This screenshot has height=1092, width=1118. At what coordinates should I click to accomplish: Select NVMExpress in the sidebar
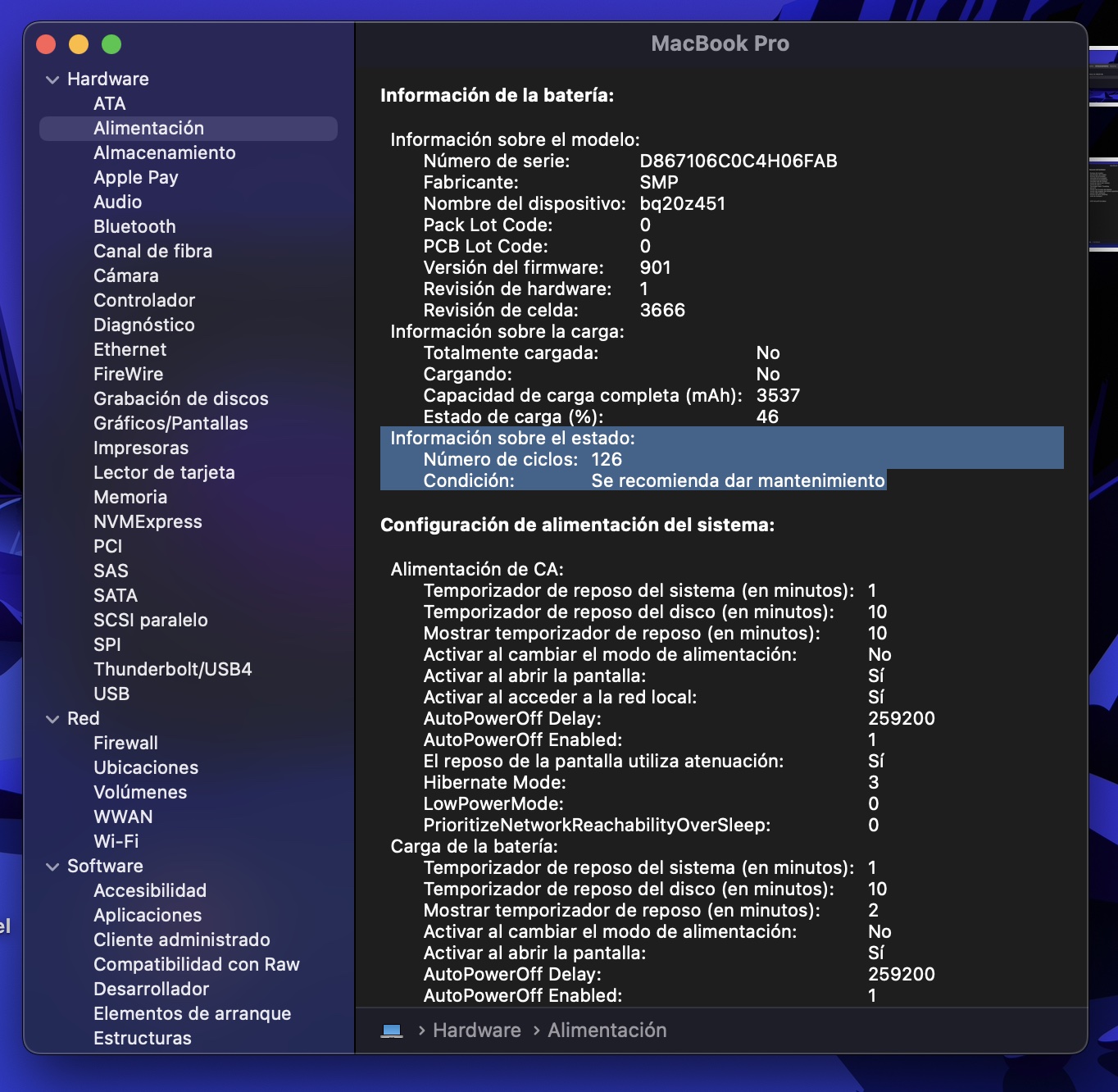pyautogui.click(x=148, y=522)
